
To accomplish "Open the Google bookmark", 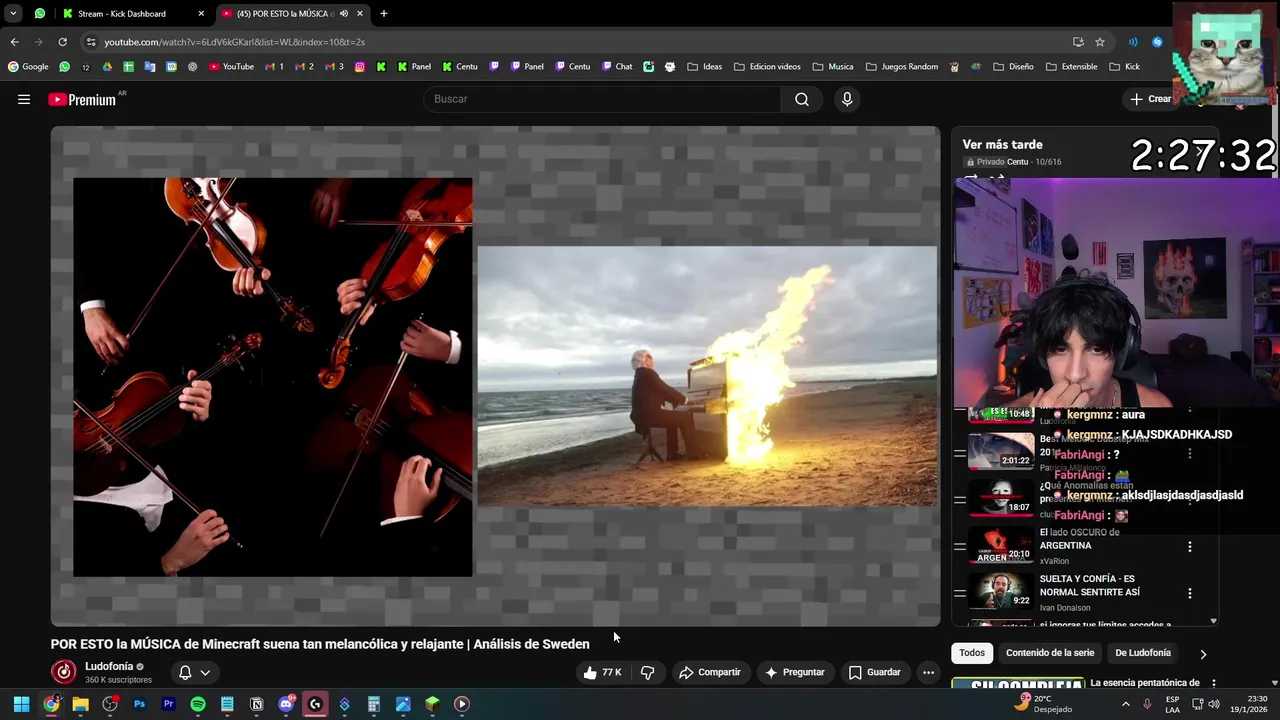I will point(28,67).
